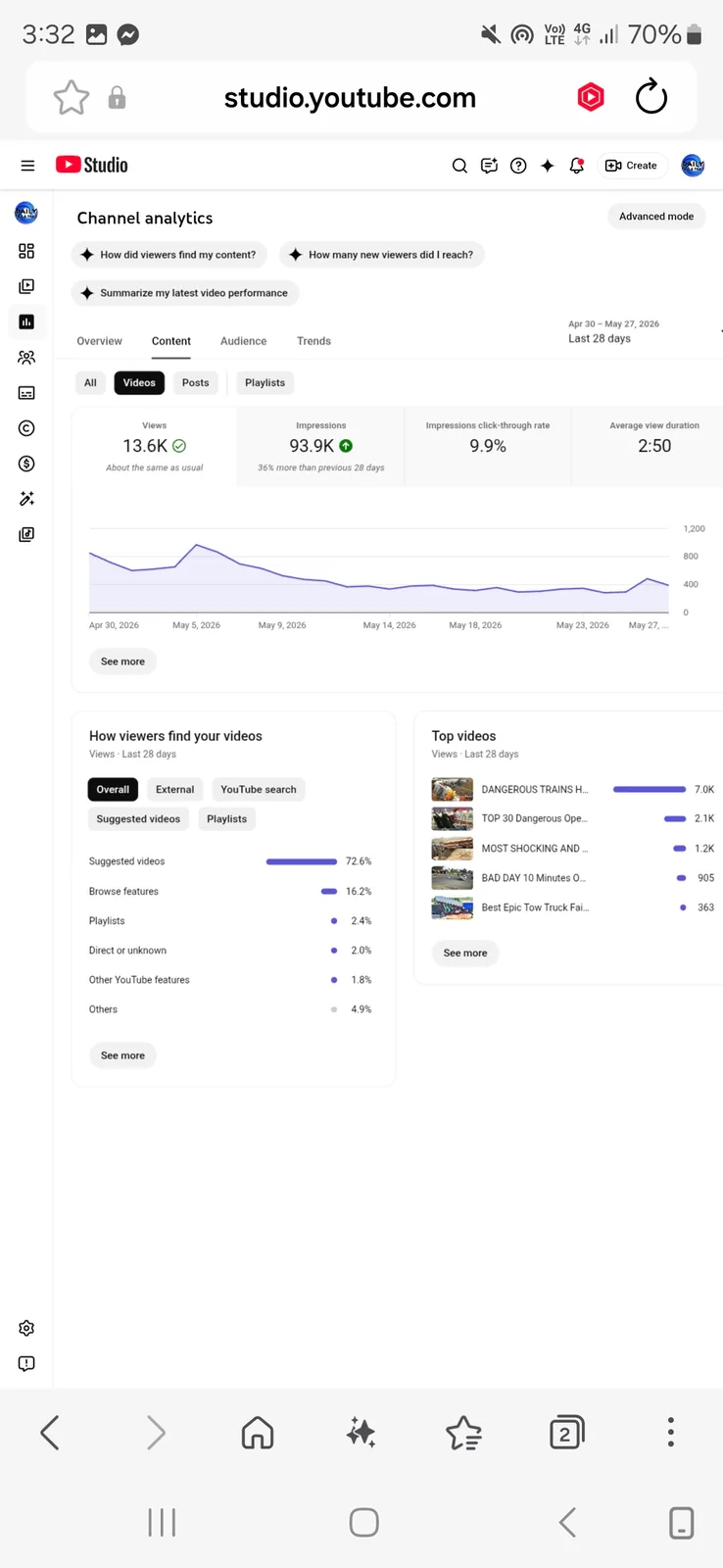Click See more under the views chart
The width and height of the screenshot is (723, 1568).
pyautogui.click(x=122, y=661)
